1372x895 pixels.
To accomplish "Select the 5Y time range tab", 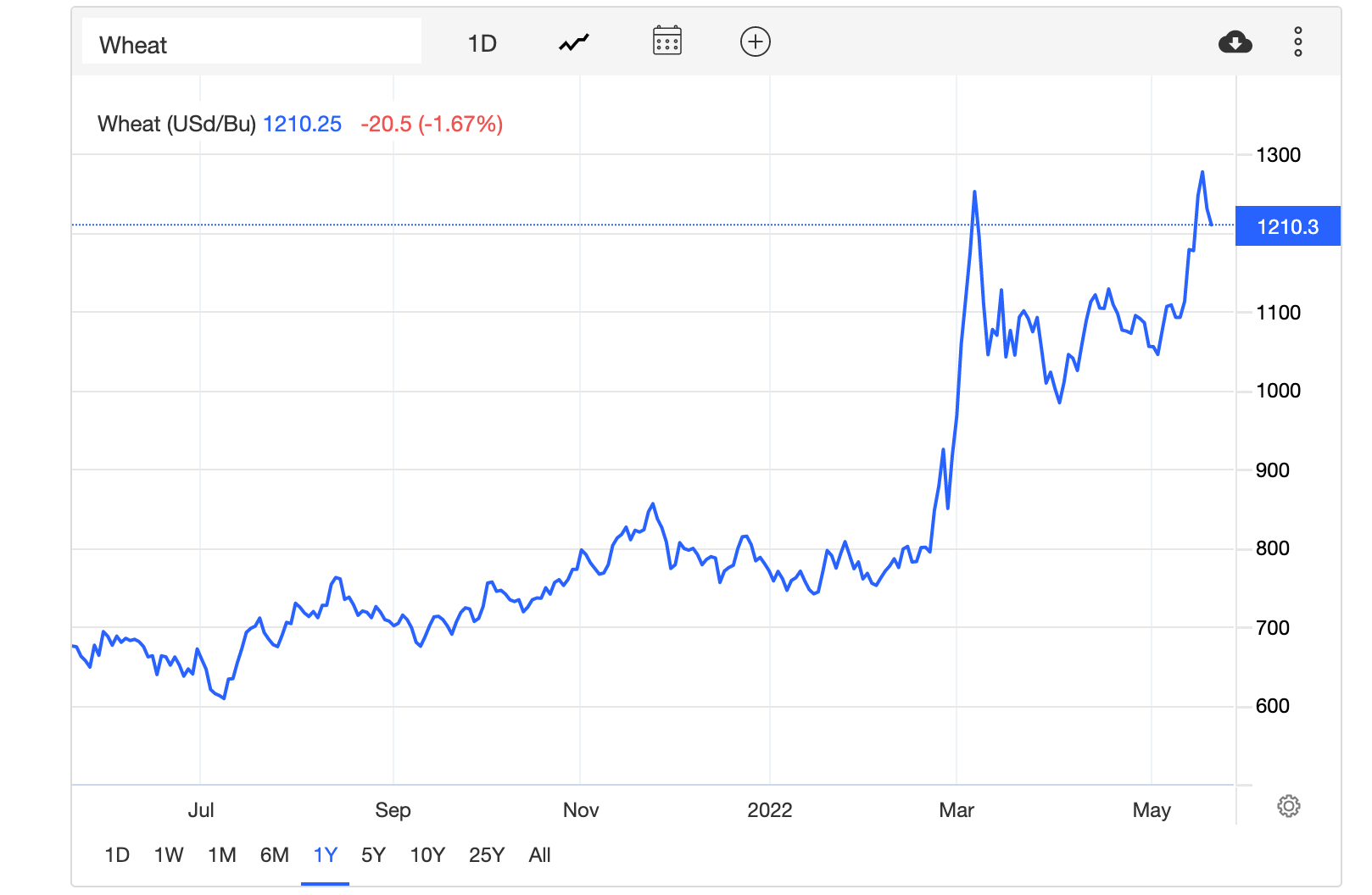I will (373, 855).
